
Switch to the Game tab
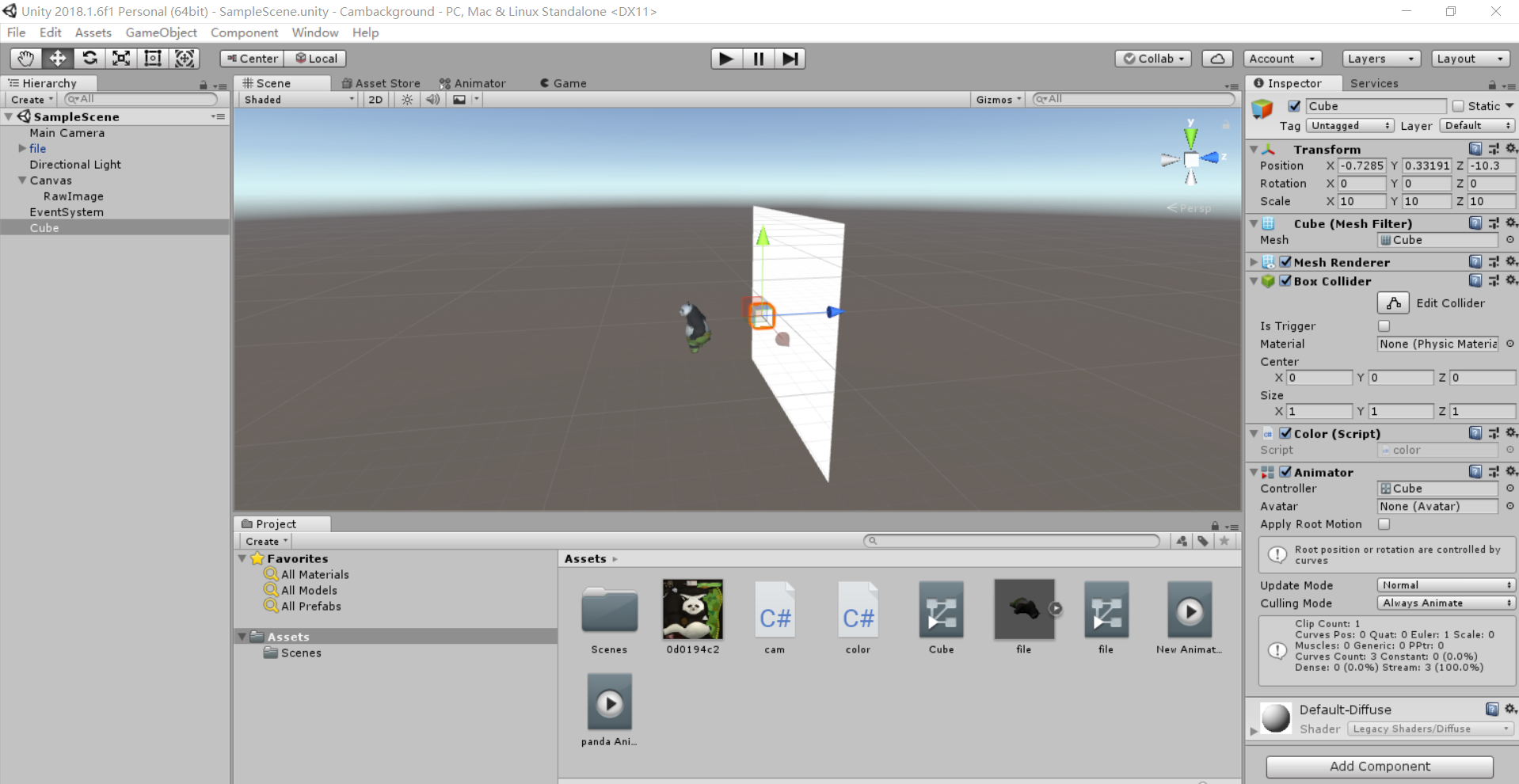pyautogui.click(x=564, y=82)
